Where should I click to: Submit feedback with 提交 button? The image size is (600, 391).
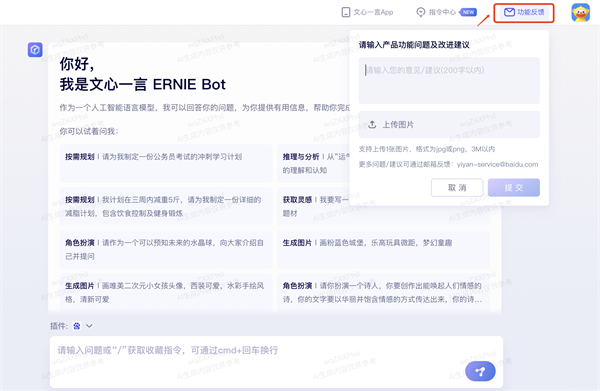pos(514,187)
